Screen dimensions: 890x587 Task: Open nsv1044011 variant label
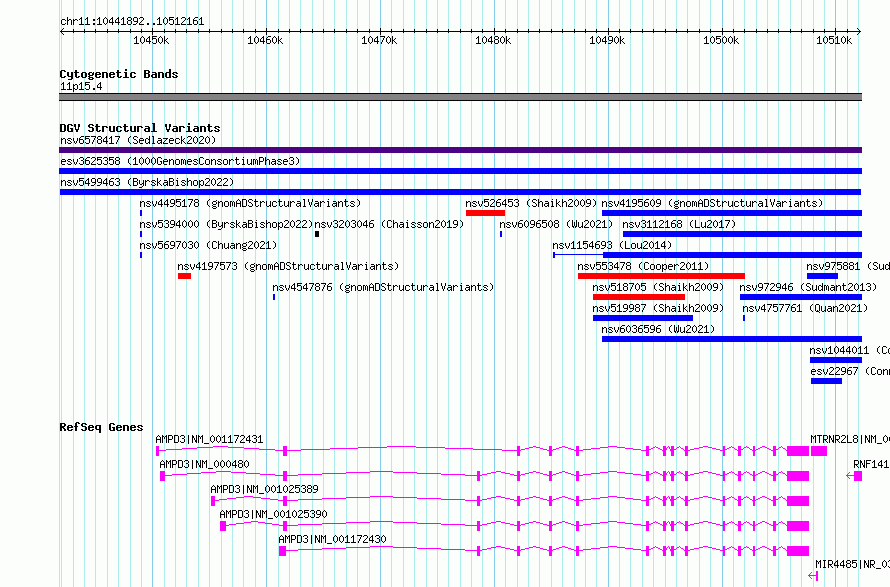(850, 350)
